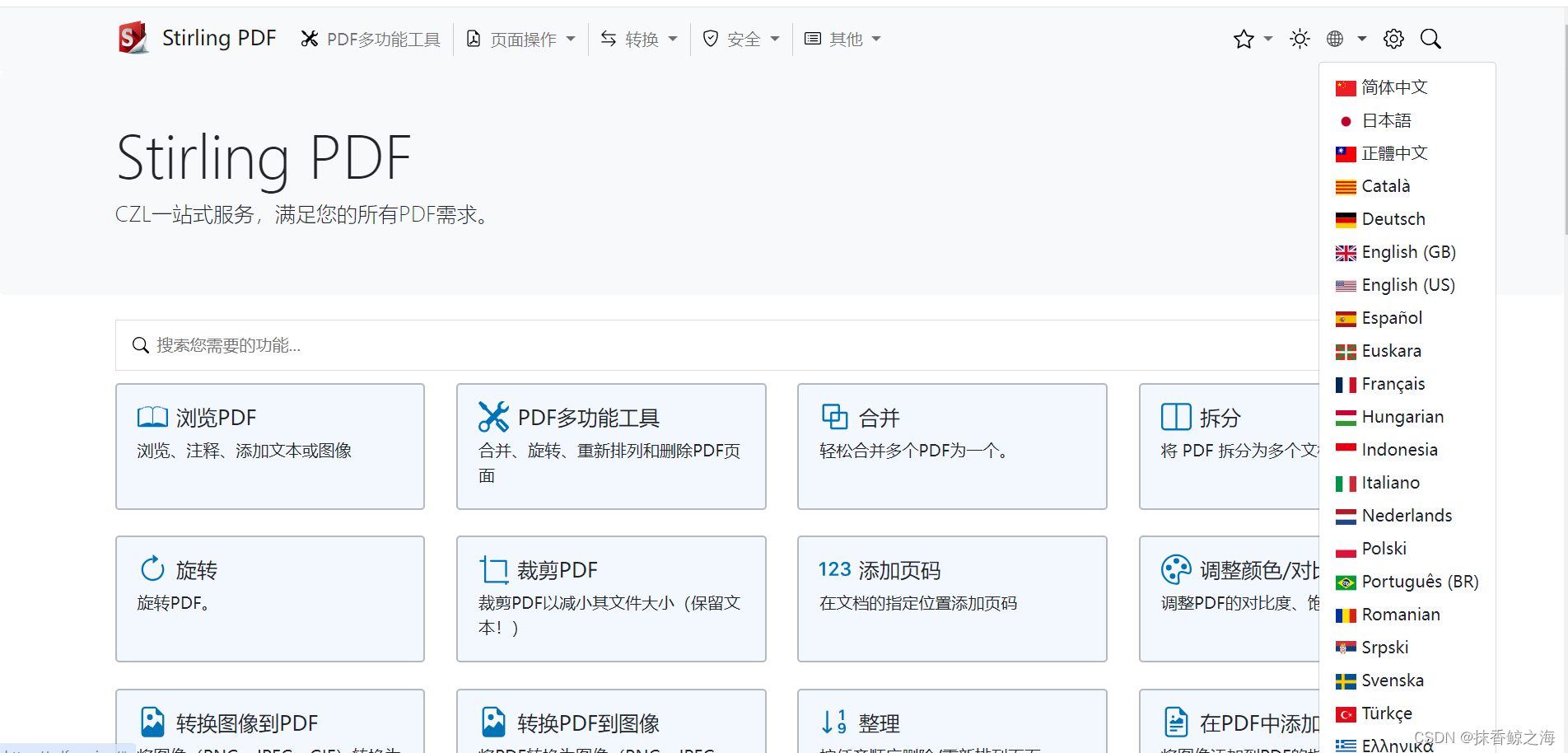Viewport: 1568px width, 753px height.
Task: Switch language to Svenska
Action: pyautogui.click(x=1407, y=681)
